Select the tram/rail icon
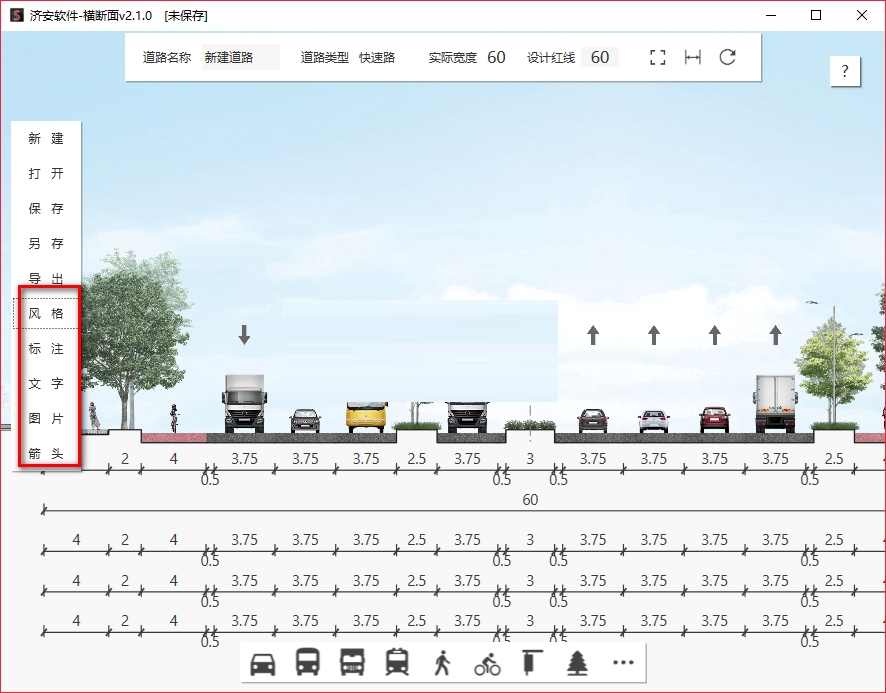 (397, 662)
